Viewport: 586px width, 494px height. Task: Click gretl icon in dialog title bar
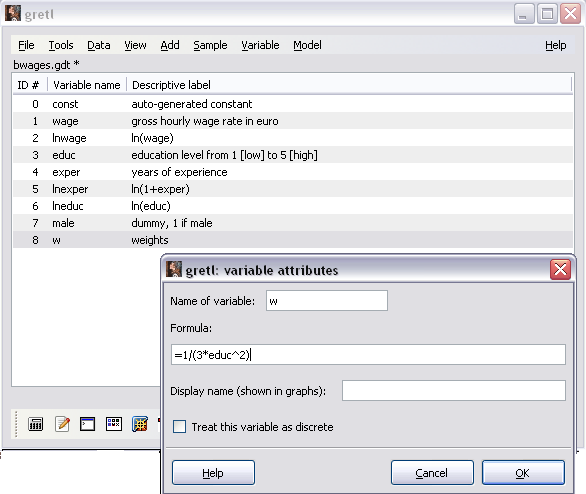[x=174, y=269]
